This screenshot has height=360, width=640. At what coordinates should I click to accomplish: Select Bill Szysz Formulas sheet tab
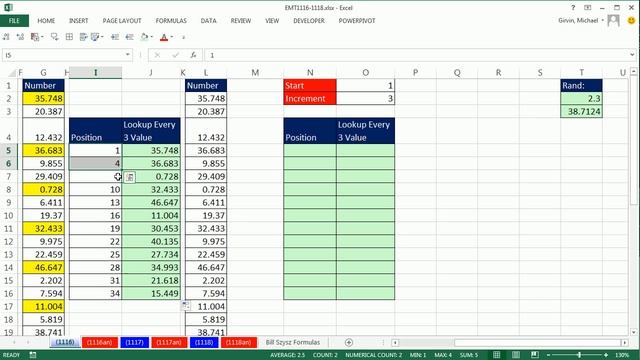click(293, 342)
